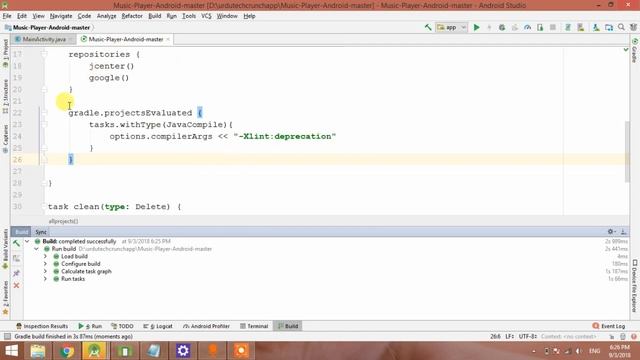
Task: Click Attach debugger to Android process icon
Action: [540, 27]
